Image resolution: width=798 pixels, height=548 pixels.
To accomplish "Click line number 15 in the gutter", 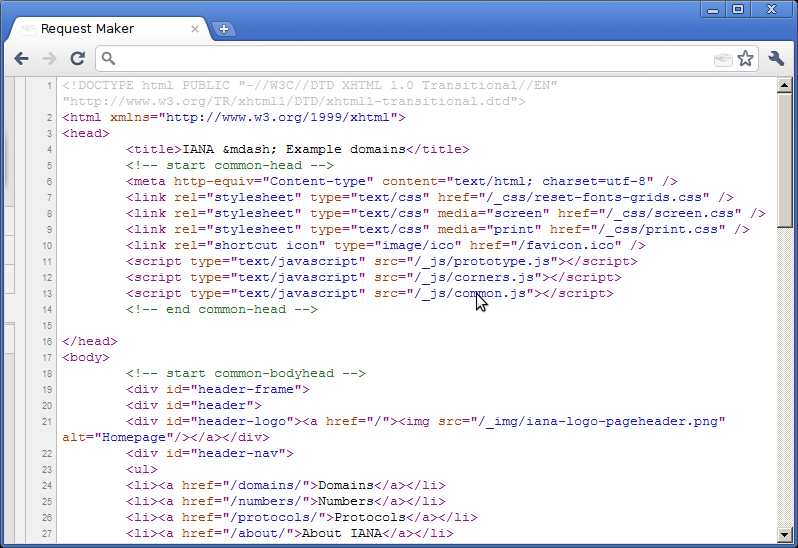I will point(47,326).
